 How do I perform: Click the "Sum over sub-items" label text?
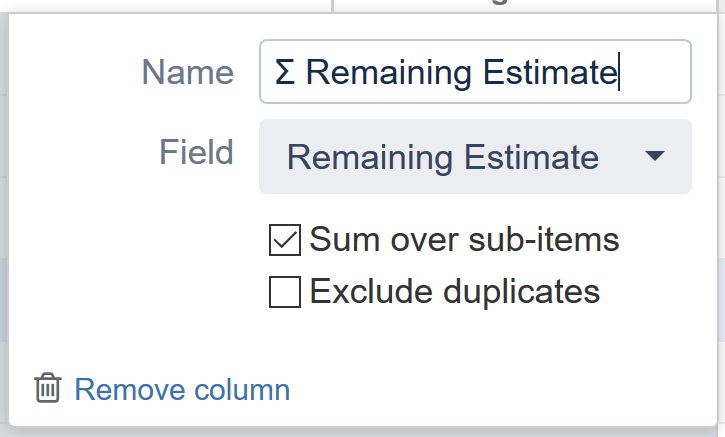(464, 240)
